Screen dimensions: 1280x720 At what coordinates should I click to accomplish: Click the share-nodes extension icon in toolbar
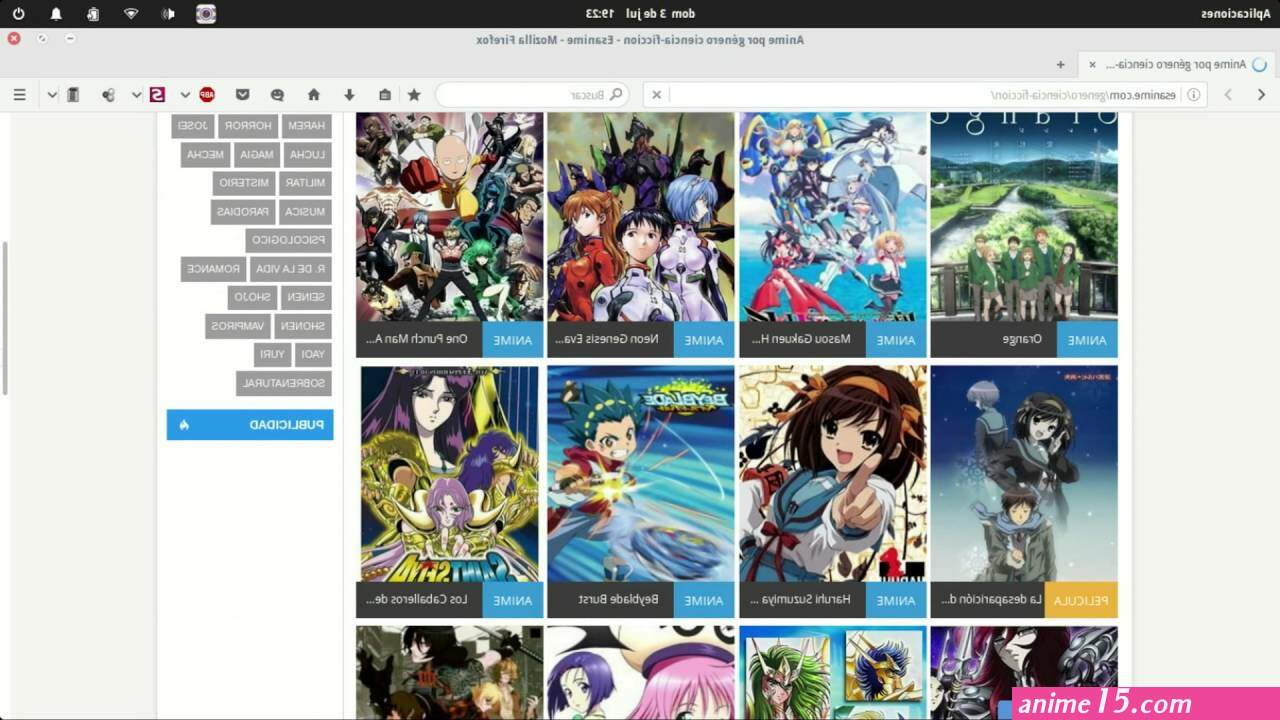(108, 95)
